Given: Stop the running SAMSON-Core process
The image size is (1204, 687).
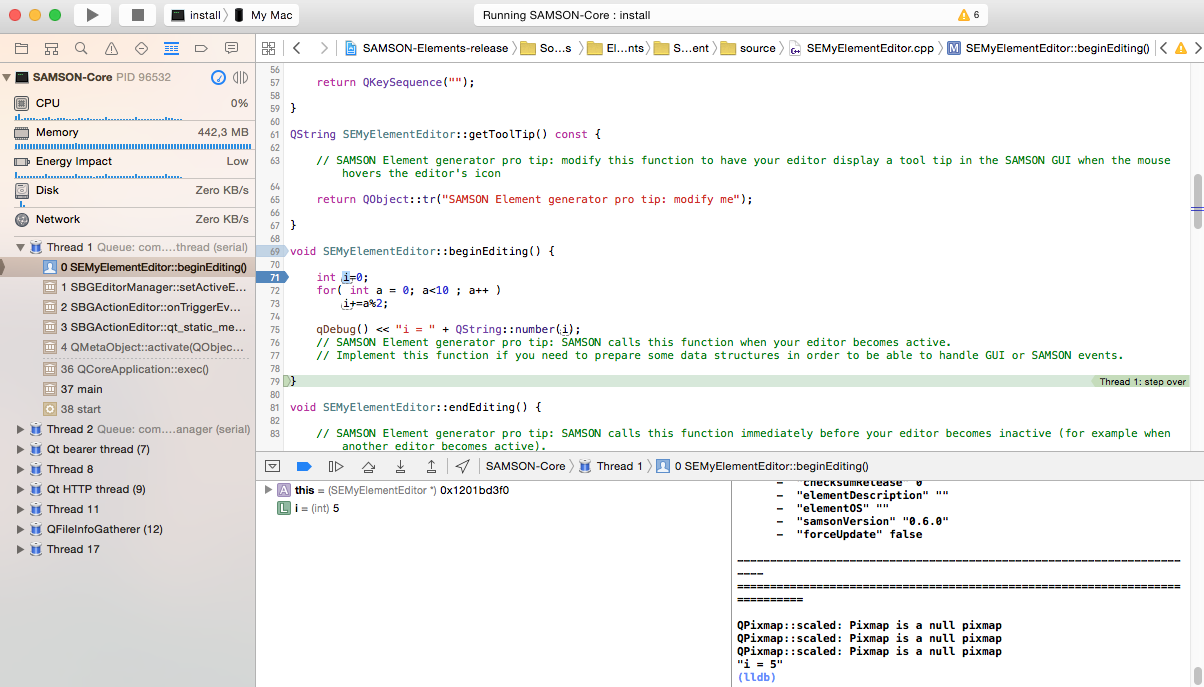Looking at the screenshot, I should click(140, 14).
